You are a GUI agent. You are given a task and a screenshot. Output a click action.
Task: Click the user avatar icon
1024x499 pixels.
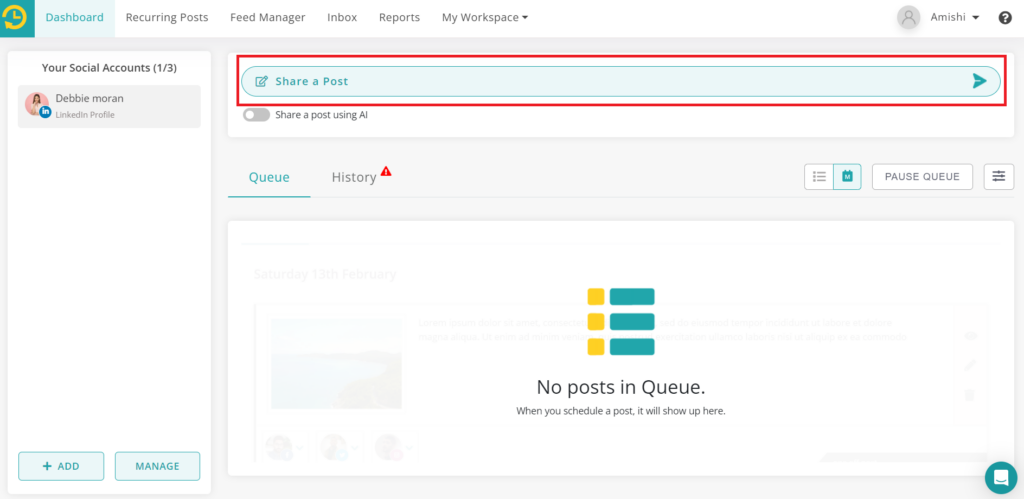[x=908, y=18]
